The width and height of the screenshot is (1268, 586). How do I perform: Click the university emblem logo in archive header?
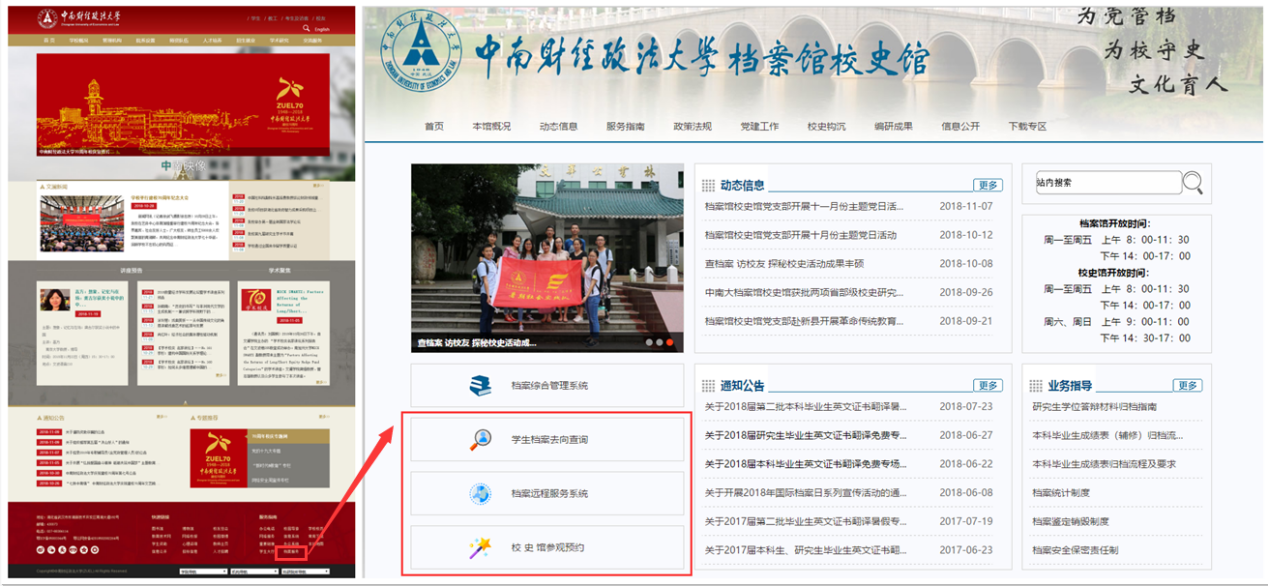pos(417,48)
